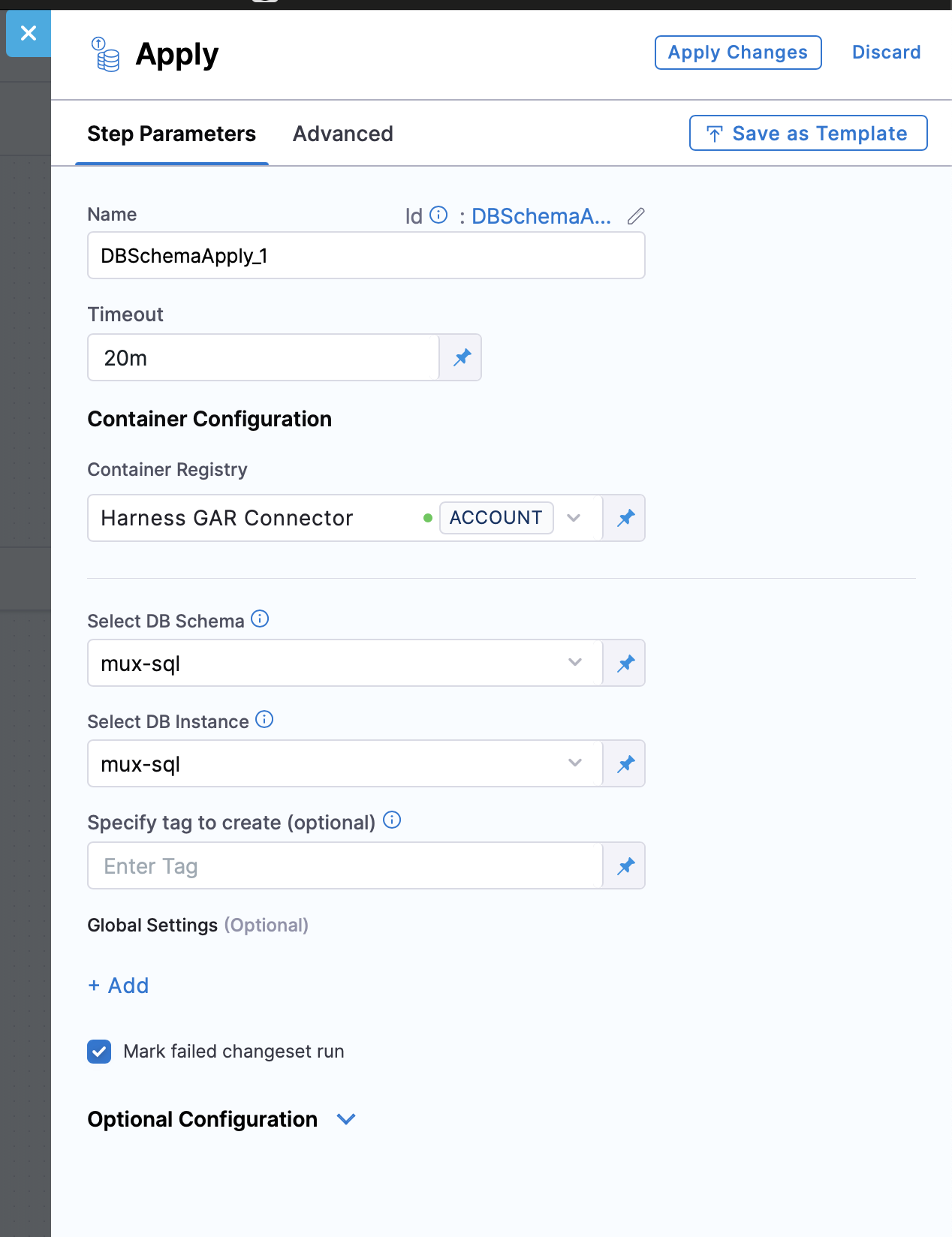Open the Select DB Instance dropdown
The height and width of the screenshot is (1237, 952).
tap(574, 763)
